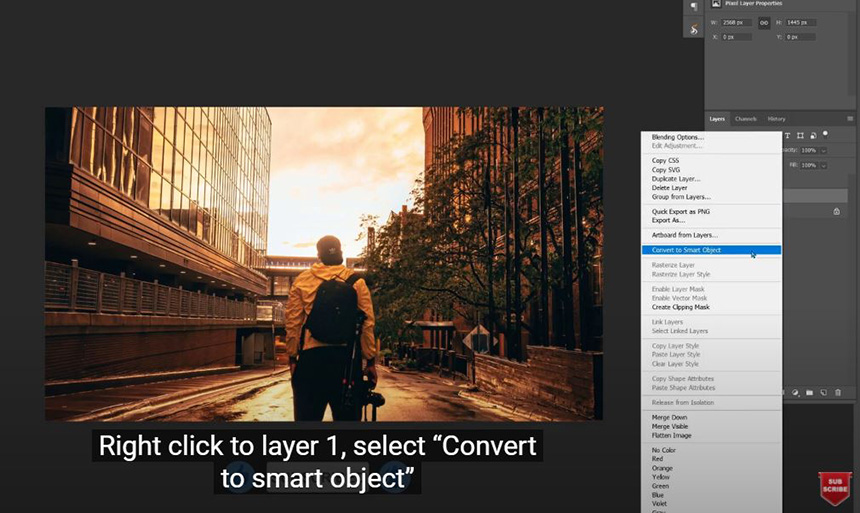860x513 pixels.
Task: Switch to the Channels tab
Action: coord(746,119)
